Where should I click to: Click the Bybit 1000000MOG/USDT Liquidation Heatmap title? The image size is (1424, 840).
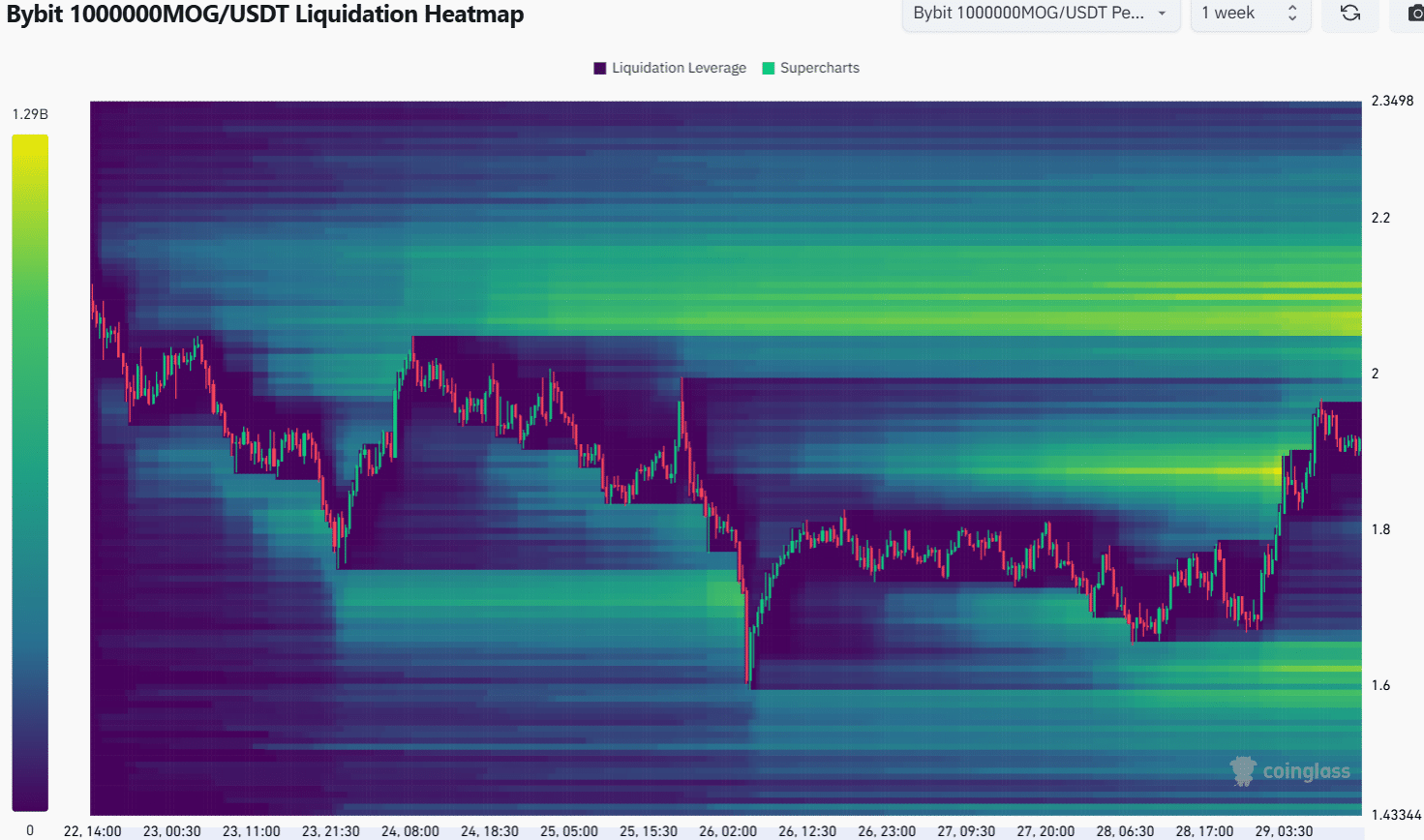tap(265, 15)
